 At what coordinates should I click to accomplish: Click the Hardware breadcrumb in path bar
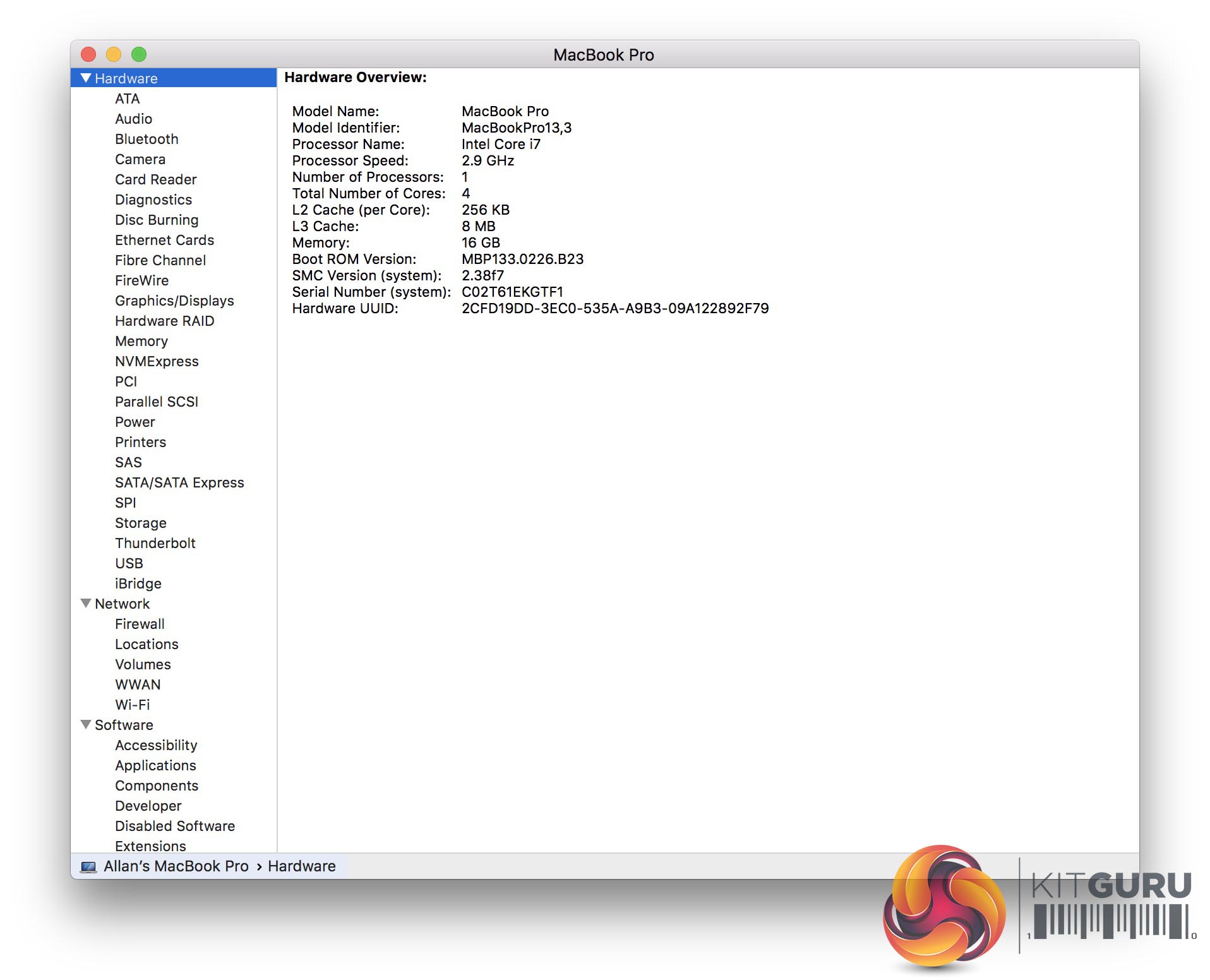[x=301, y=866]
